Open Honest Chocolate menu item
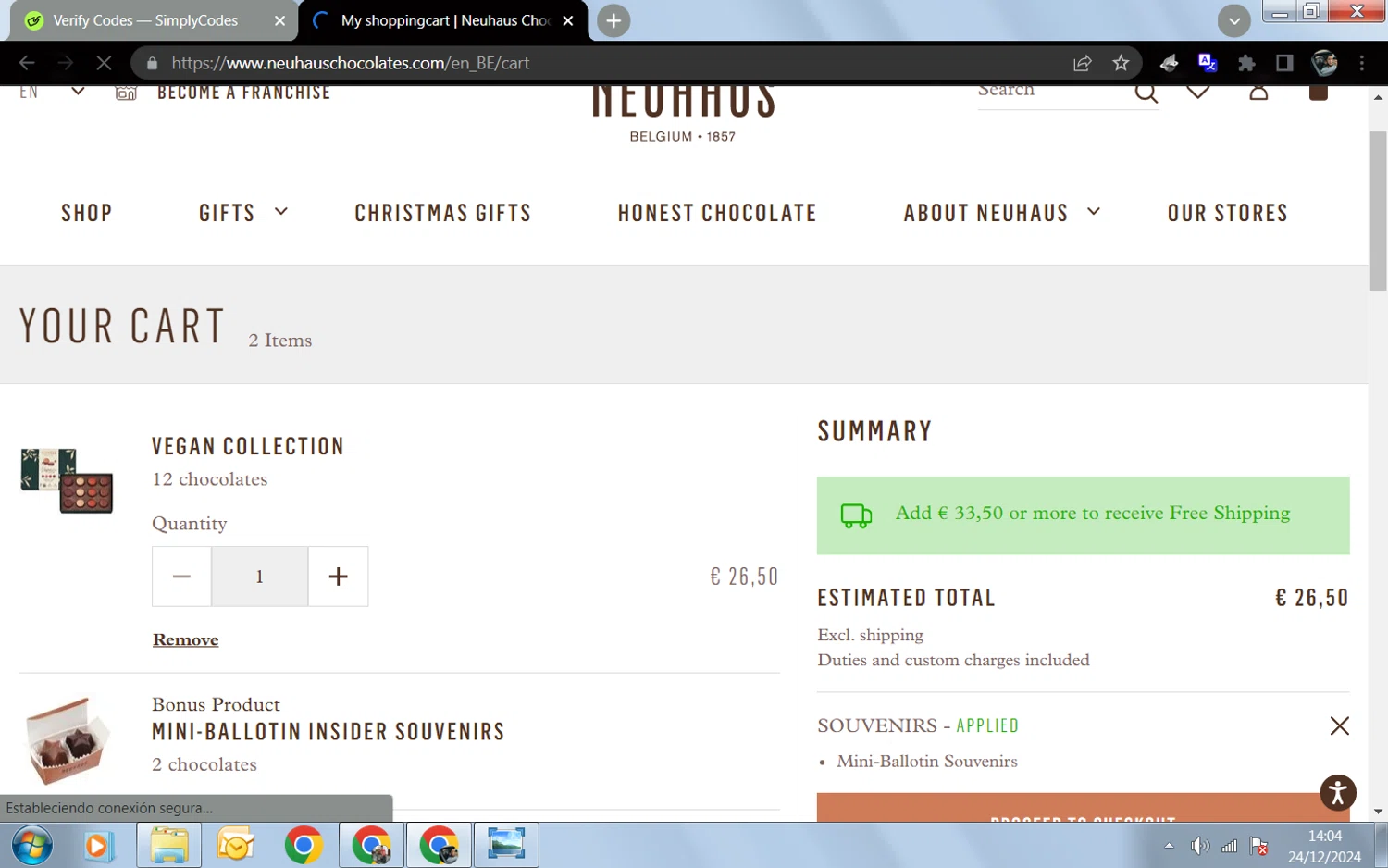Image resolution: width=1388 pixels, height=868 pixels. tap(717, 213)
